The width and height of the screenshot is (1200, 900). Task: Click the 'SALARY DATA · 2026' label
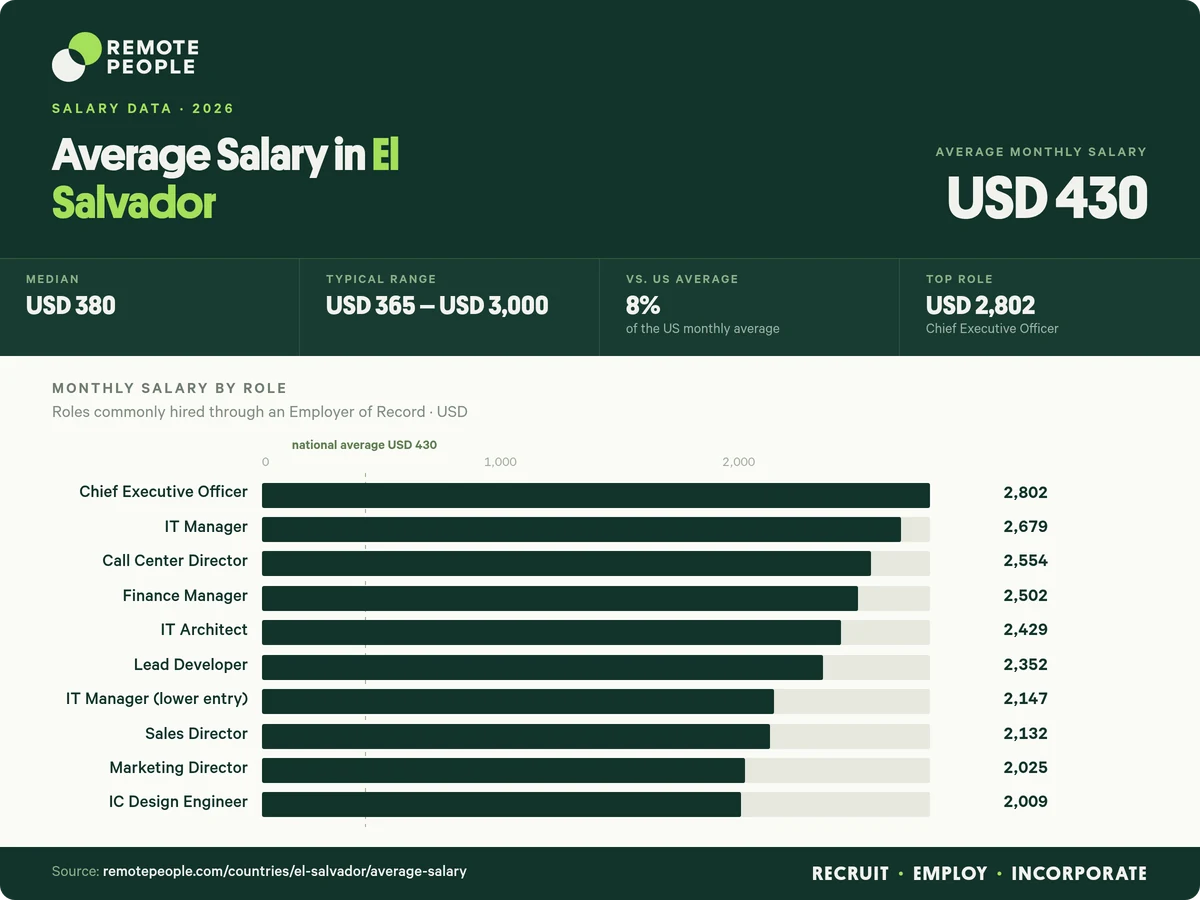[x=143, y=109]
